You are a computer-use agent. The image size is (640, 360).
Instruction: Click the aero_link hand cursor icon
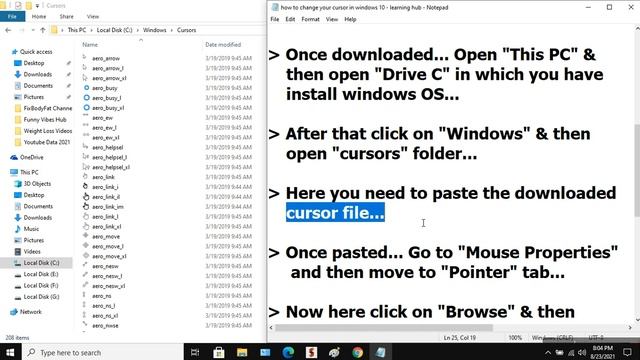tap(86, 177)
